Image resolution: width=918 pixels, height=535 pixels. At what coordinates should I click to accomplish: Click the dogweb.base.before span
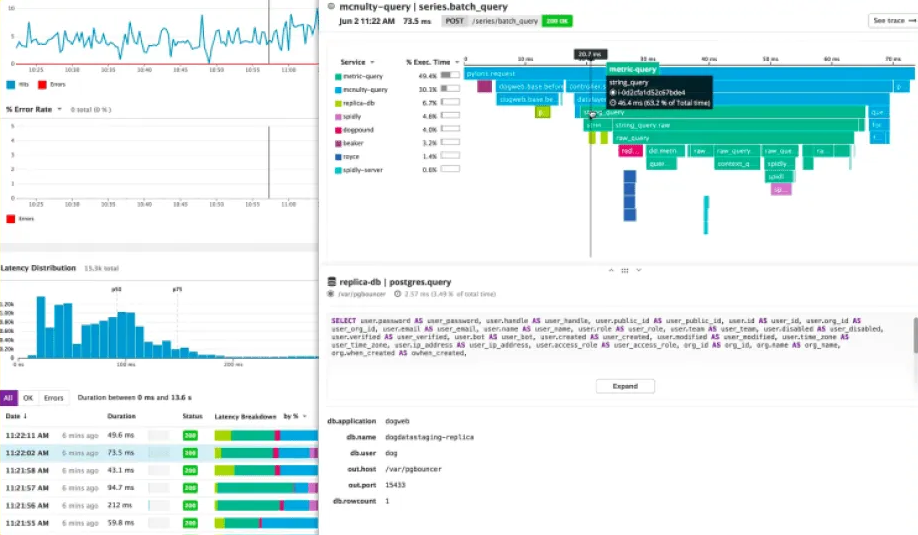coord(530,87)
